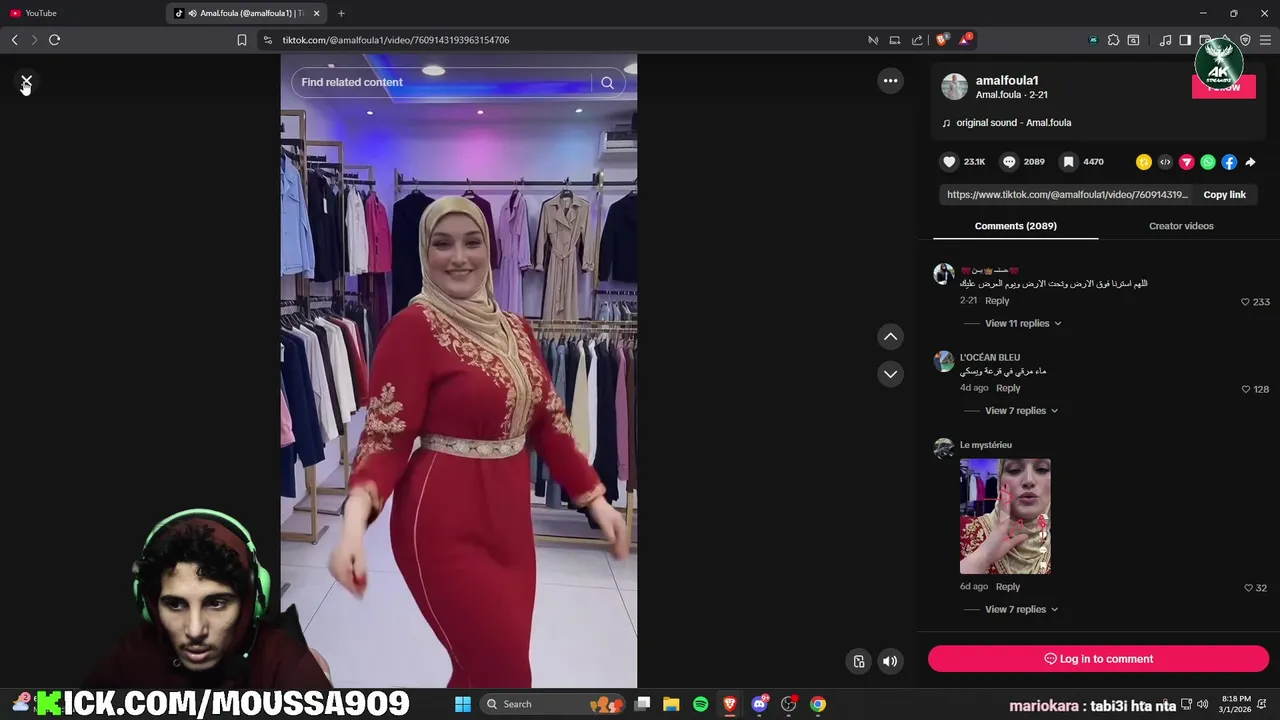
Task: Go to the previous video
Action: pyautogui.click(x=890, y=337)
